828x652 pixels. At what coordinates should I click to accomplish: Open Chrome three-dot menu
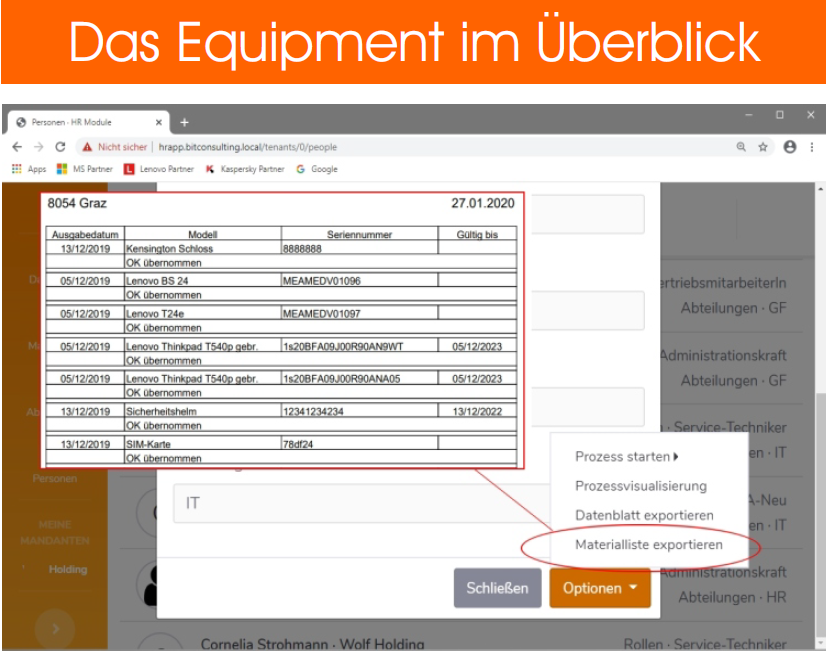[811, 147]
